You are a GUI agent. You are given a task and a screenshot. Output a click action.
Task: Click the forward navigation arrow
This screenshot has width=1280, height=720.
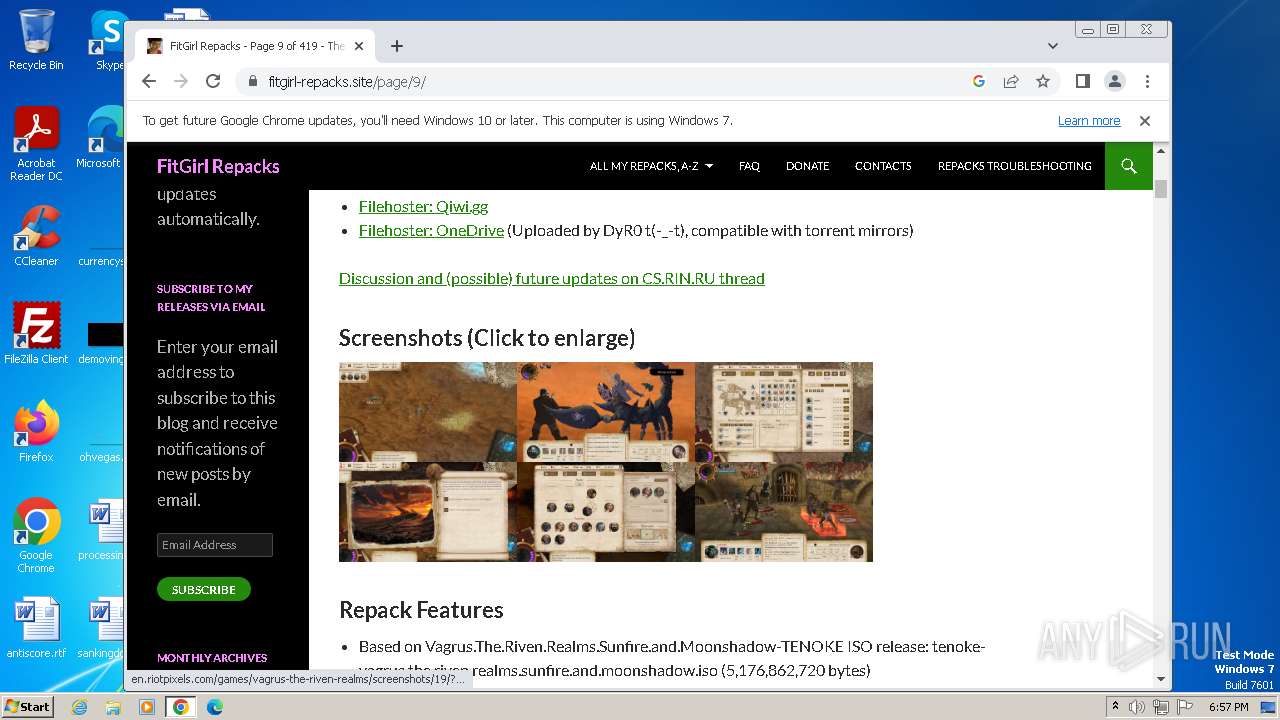(181, 81)
